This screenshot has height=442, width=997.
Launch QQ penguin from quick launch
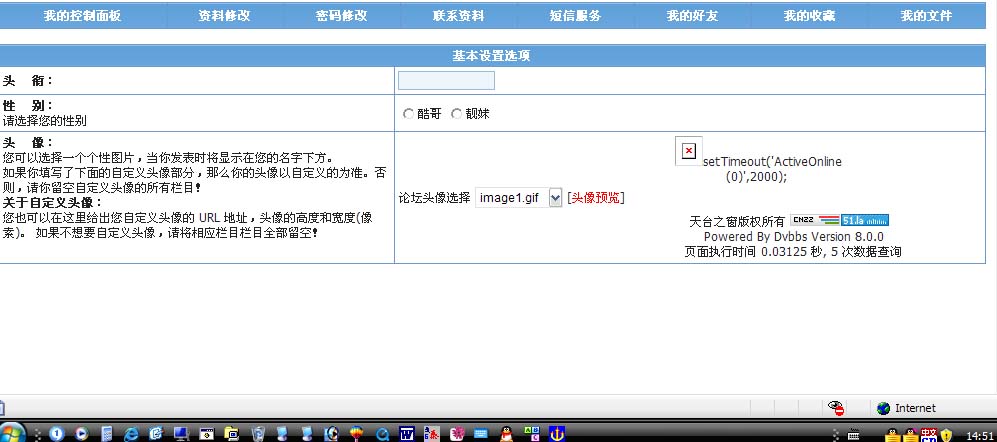pos(507,434)
